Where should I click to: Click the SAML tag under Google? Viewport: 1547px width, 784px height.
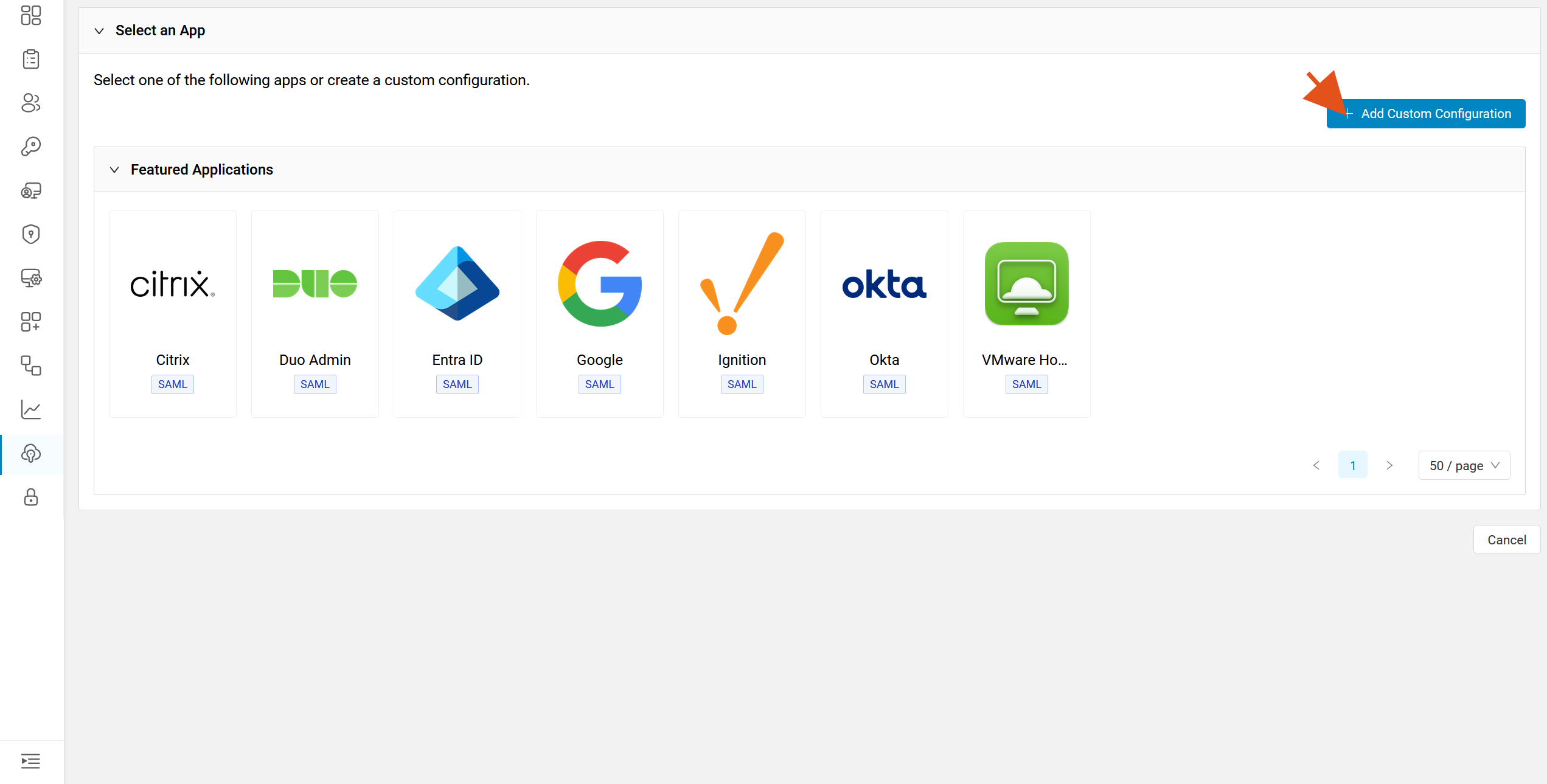coord(600,384)
